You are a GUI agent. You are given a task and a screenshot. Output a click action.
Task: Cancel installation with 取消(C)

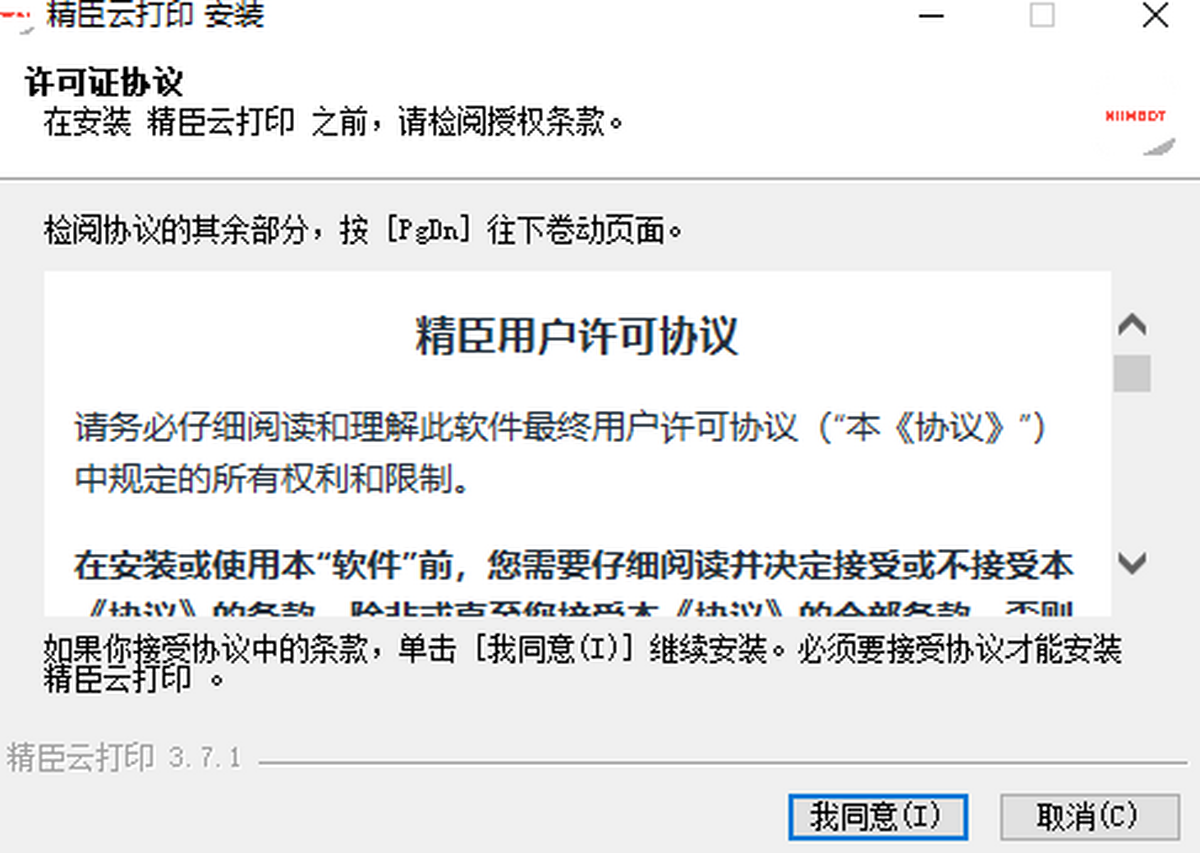click(1087, 817)
